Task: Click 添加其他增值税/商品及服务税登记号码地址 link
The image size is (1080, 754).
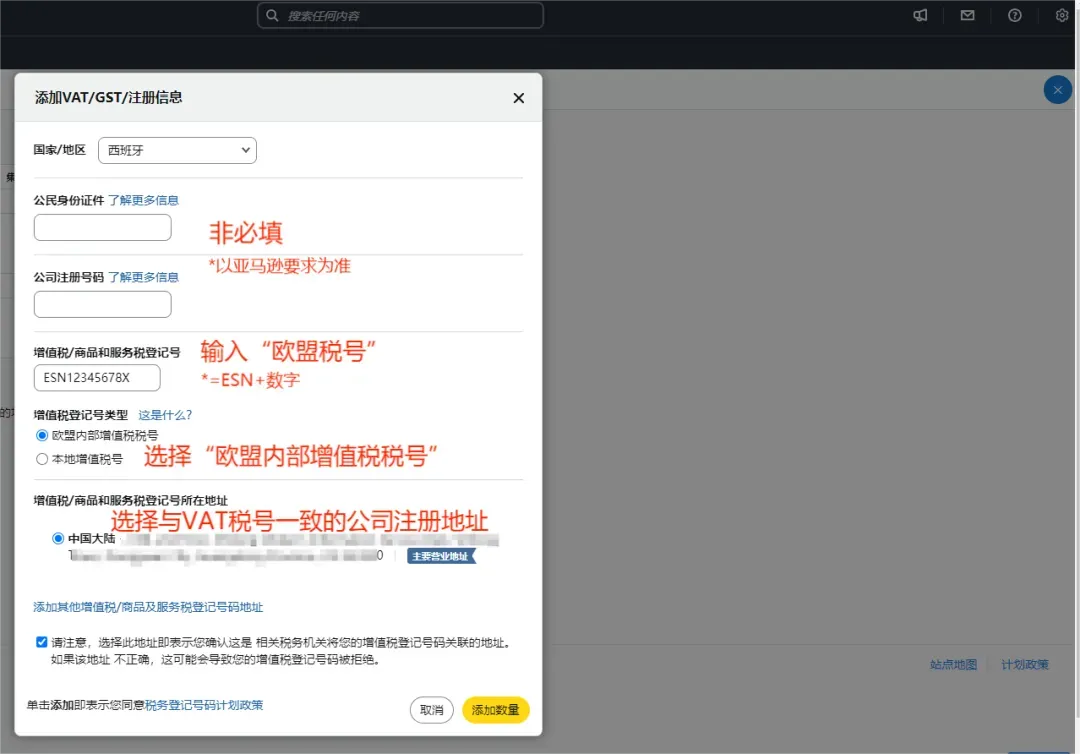Action: point(148,607)
